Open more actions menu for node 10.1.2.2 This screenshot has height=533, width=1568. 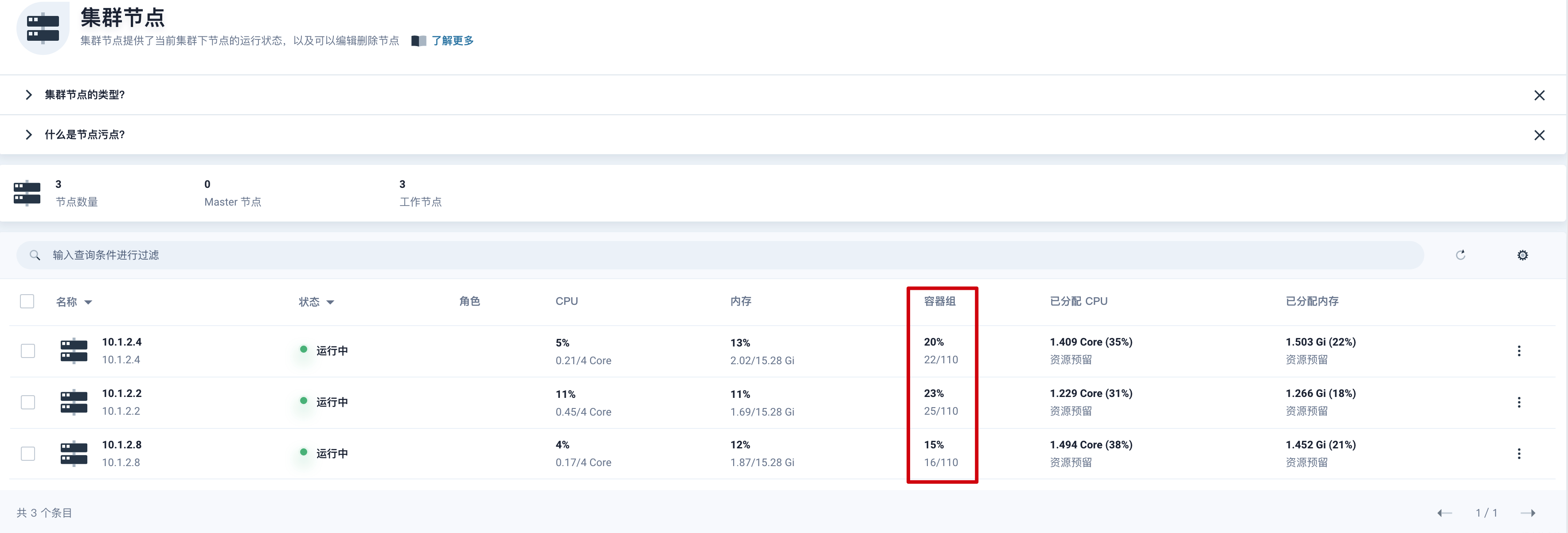coord(1519,402)
